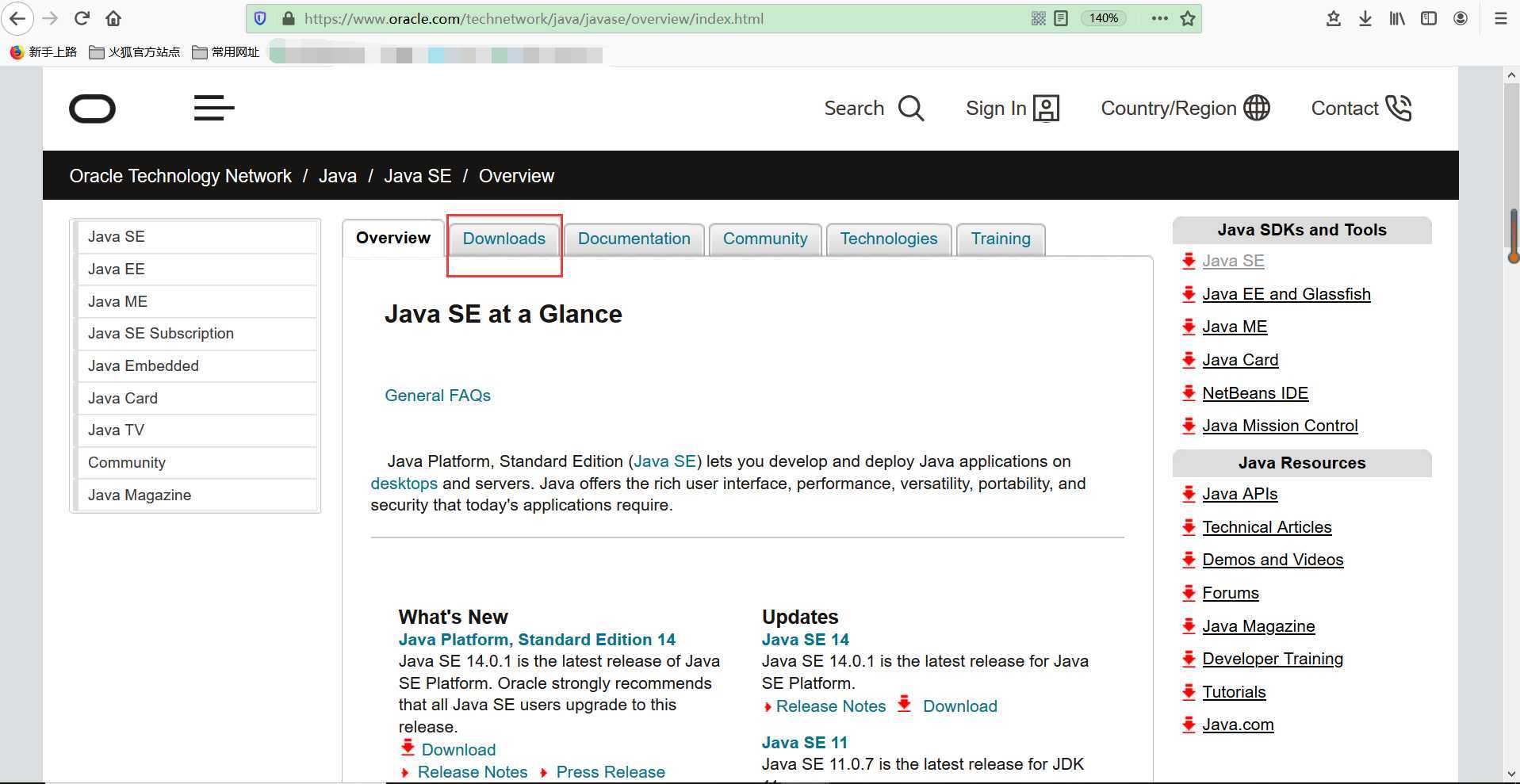
Task: Click the Sign In user icon
Action: 1046,109
